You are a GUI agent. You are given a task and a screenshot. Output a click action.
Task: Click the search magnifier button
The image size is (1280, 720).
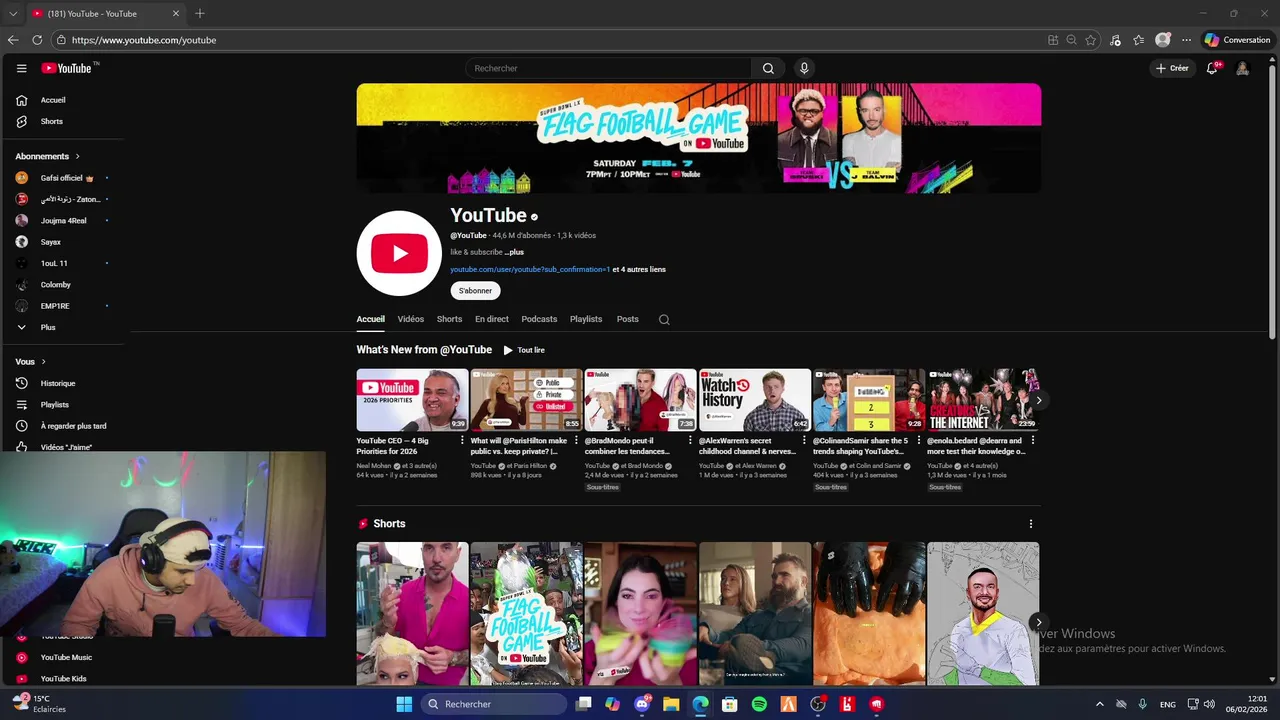(768, 68)
